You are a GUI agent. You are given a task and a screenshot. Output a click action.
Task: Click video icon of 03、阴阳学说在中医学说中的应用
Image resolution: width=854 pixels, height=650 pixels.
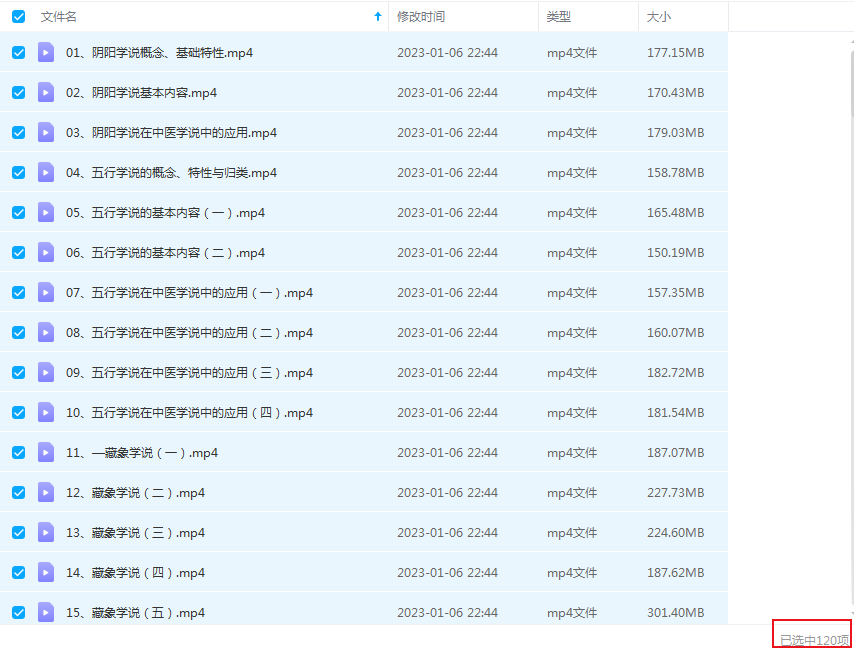pyautogui.click(x=46, y=132)
